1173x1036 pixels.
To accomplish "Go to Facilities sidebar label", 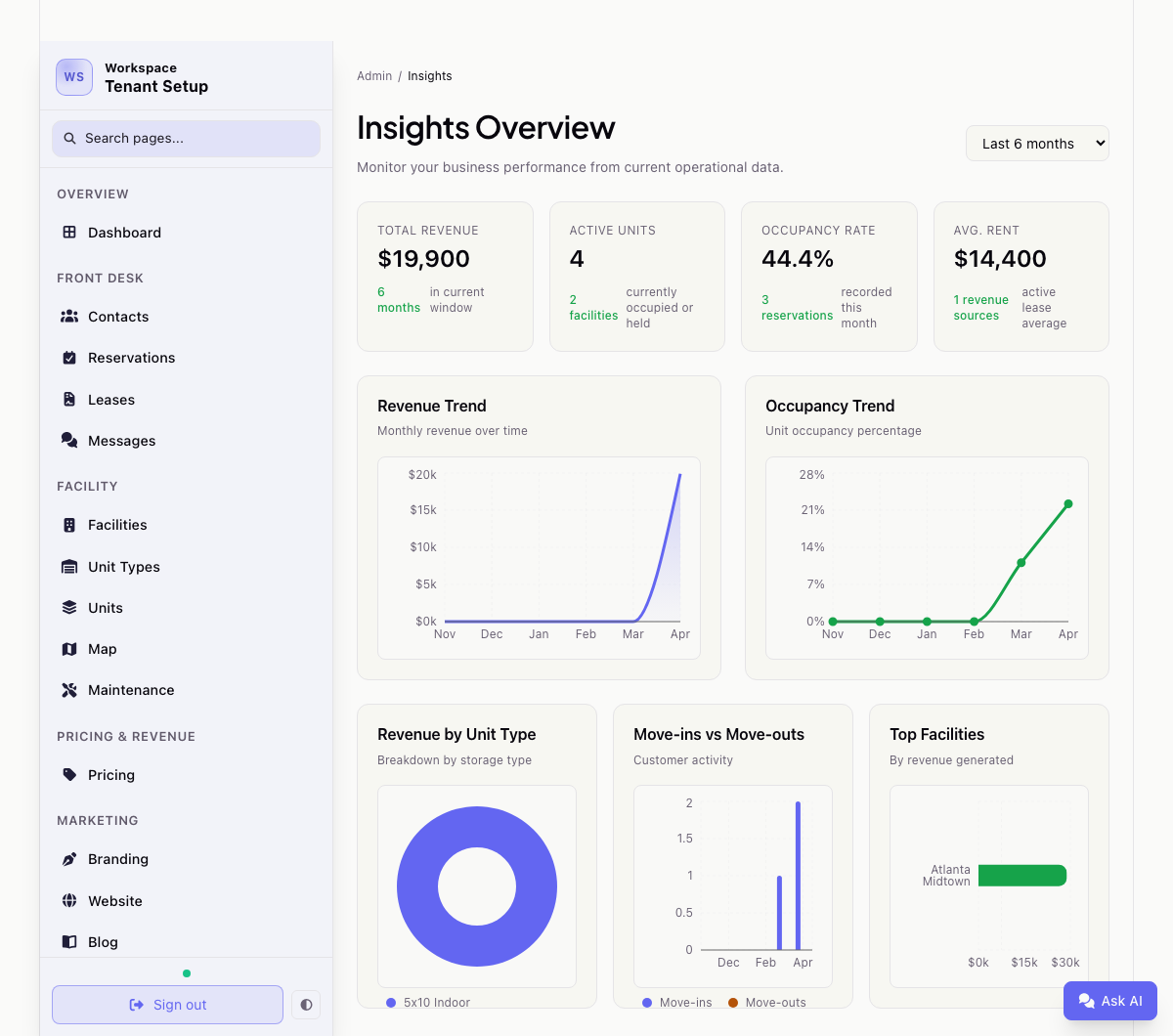I will pyautogui.click(x=117, y=525).
